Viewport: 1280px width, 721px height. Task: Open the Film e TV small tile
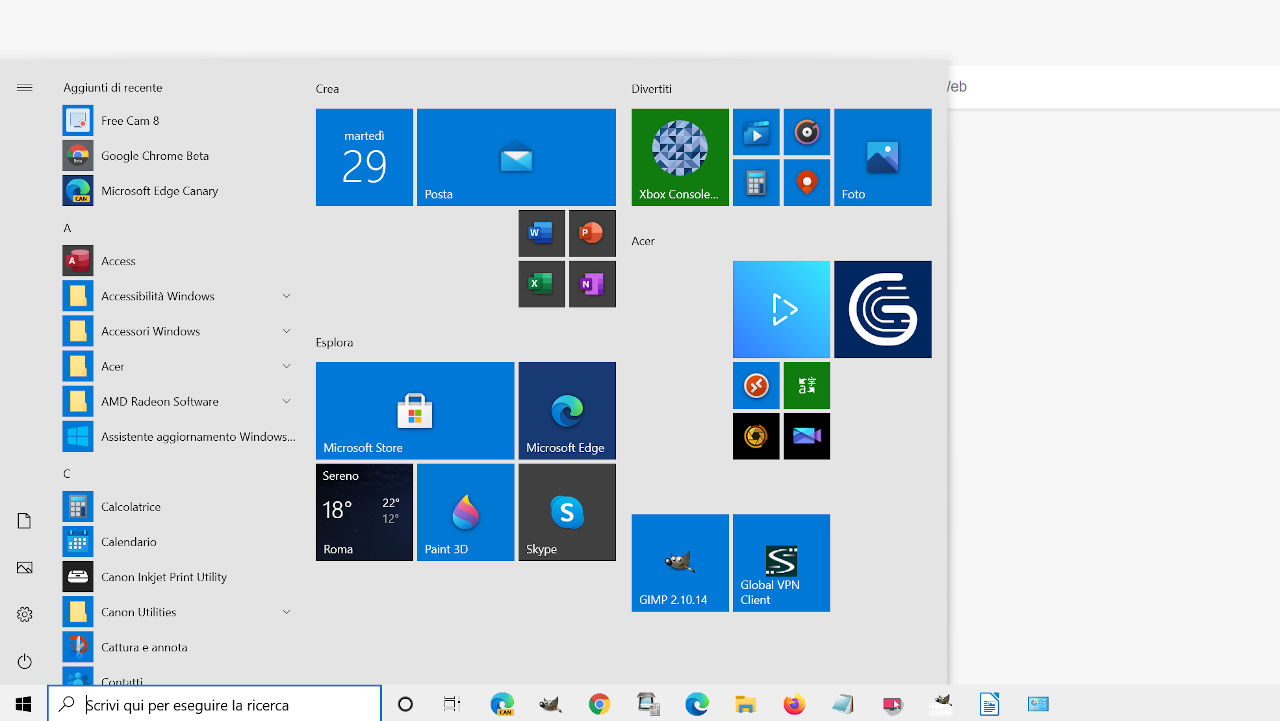(756, 132)
